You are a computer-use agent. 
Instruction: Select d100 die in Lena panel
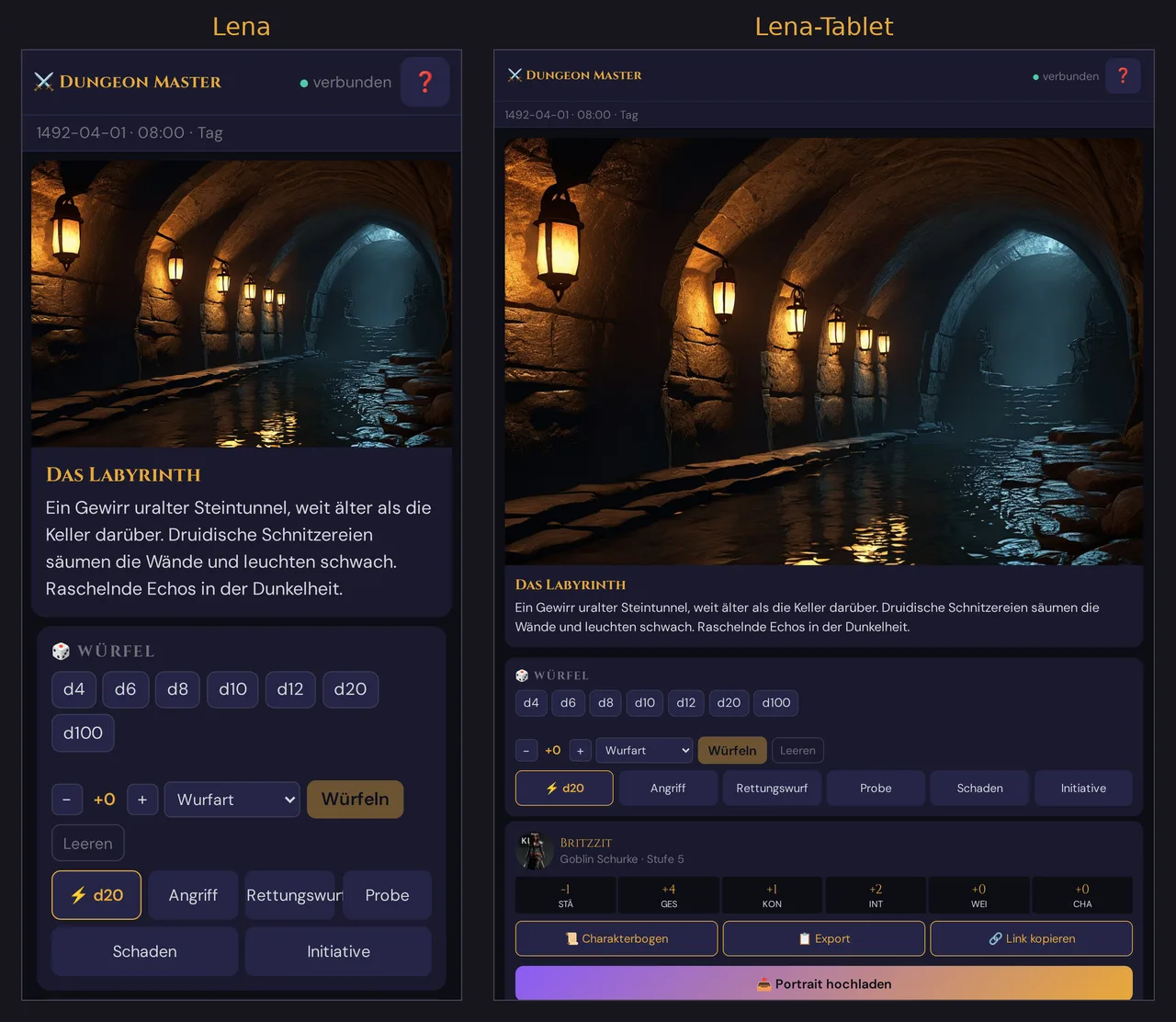tap(83, 733)
